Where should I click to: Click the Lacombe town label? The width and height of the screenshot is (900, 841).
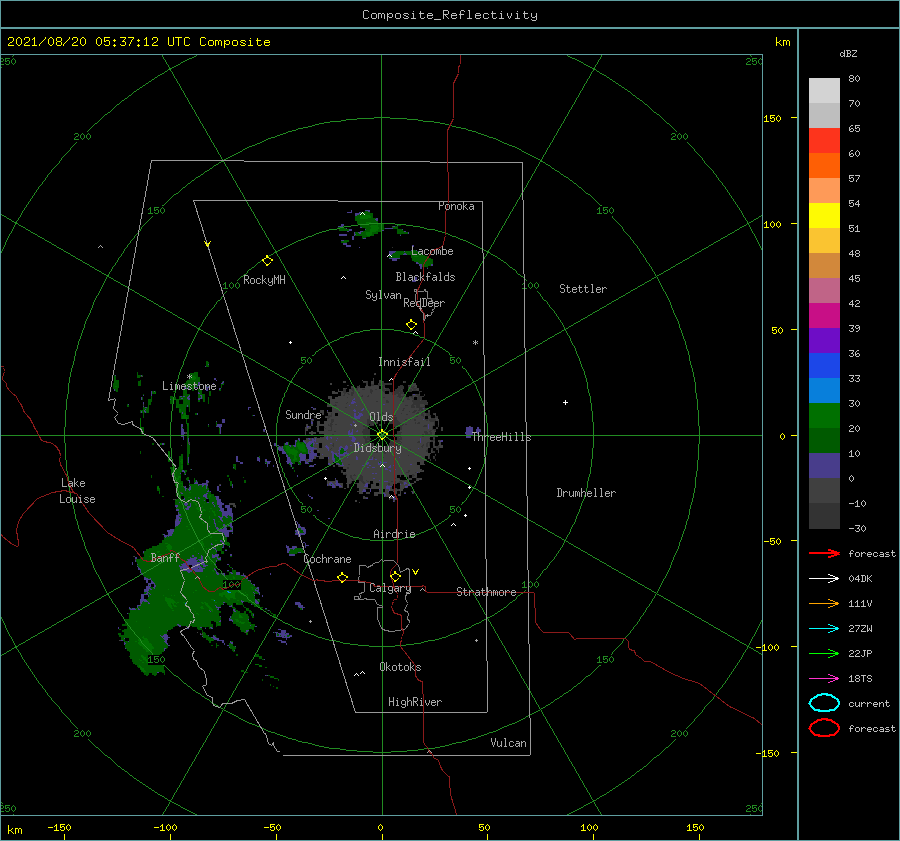click(432, 251)
